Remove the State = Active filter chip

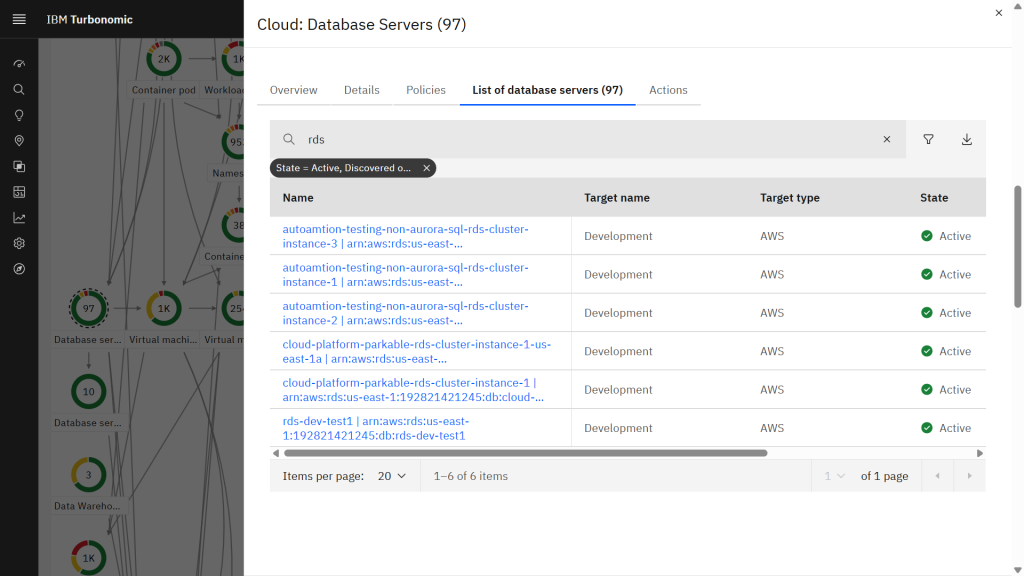[x=426, y=168]
